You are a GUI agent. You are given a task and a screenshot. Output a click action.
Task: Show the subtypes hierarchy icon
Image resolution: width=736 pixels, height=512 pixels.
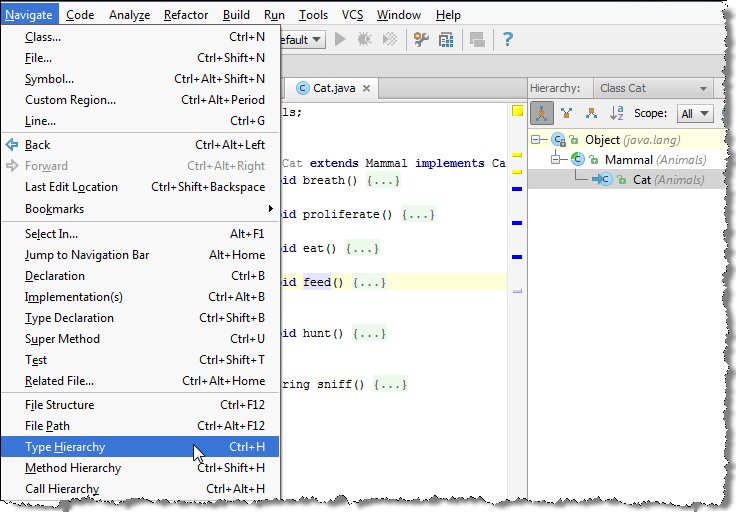[591, 114]
